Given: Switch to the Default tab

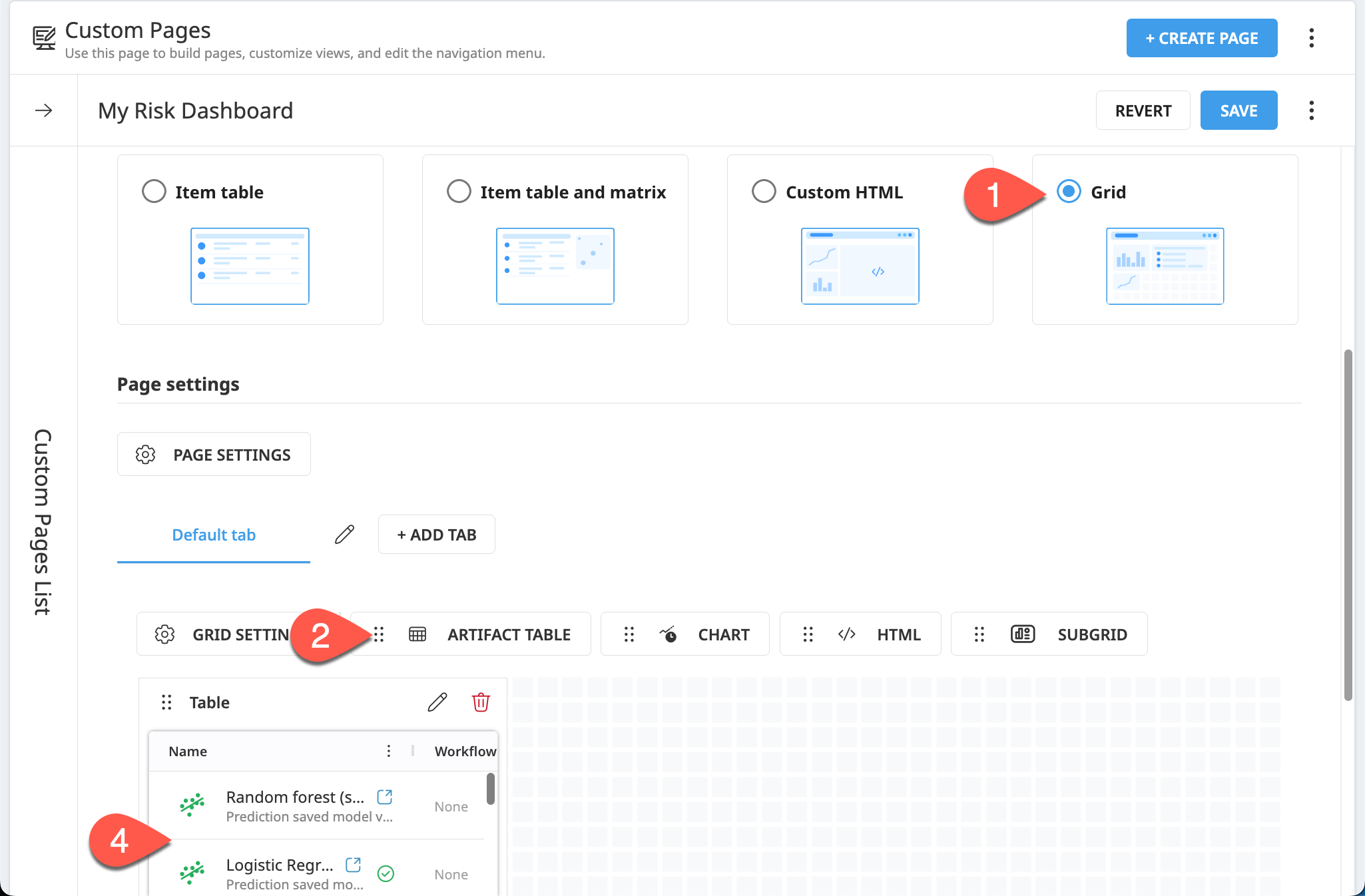Looking at the screenshot, I should pos(214,535).
